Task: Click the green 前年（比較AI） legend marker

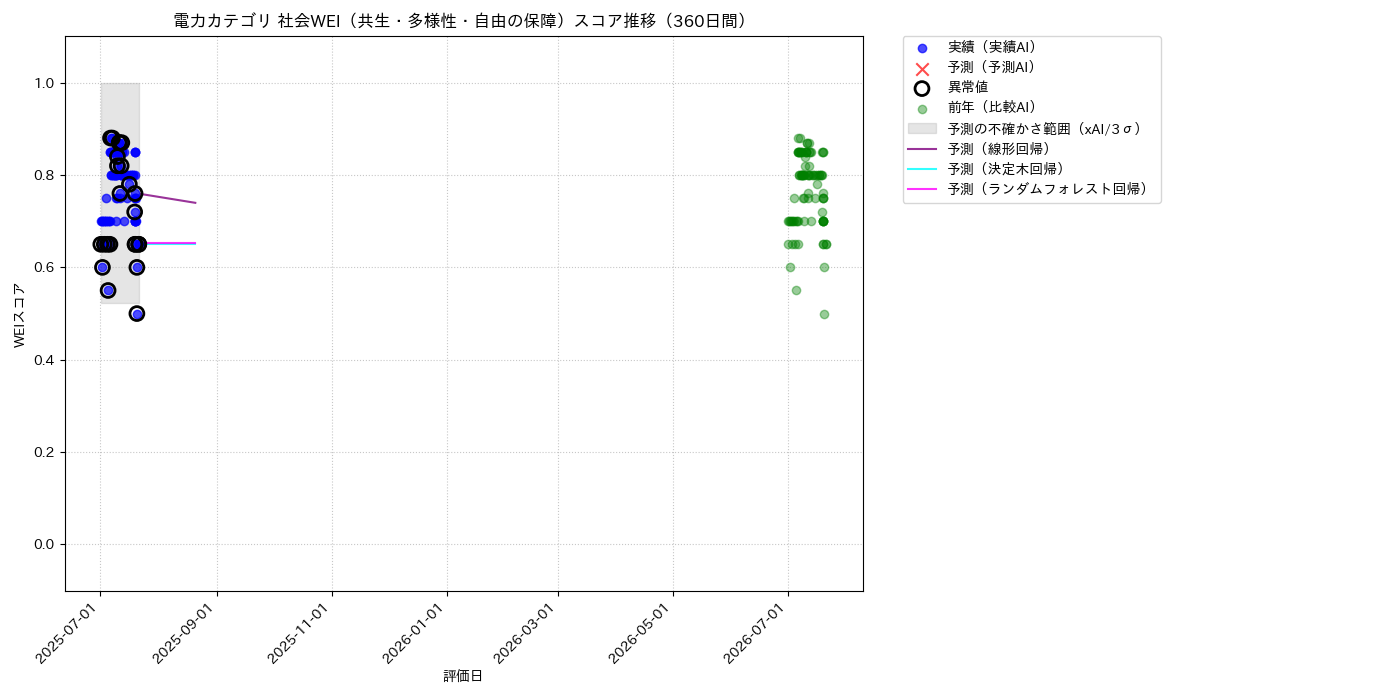Action: (x=922, y=109)
